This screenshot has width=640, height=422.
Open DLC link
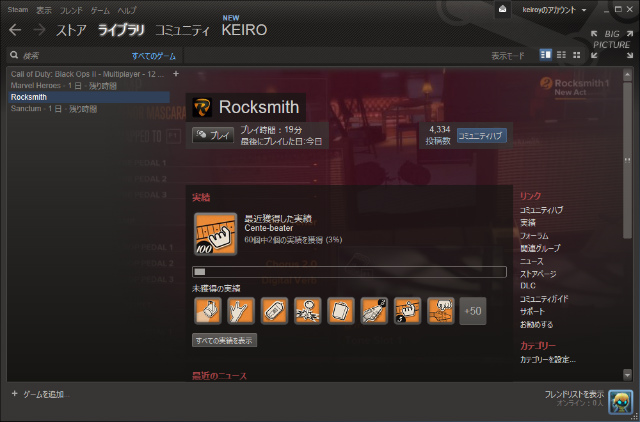(528, 286)
